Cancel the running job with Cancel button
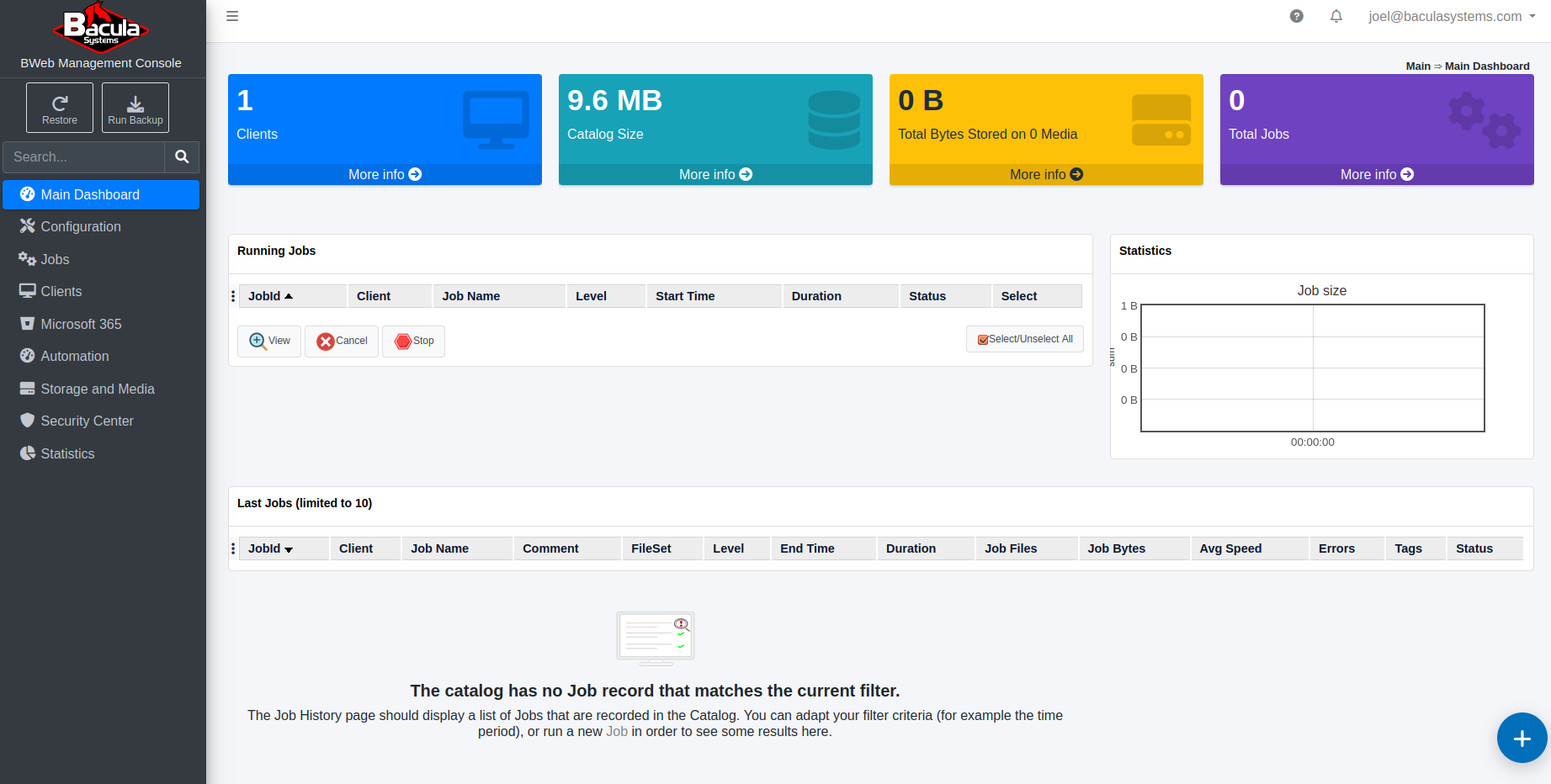Viewport: 1551px width, 784px height. click(x=342, y=341)
